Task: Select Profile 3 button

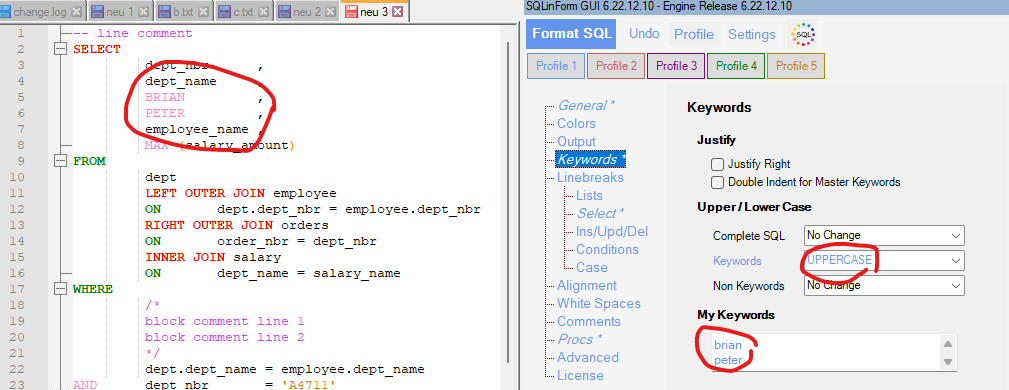Action: point(676,66)
